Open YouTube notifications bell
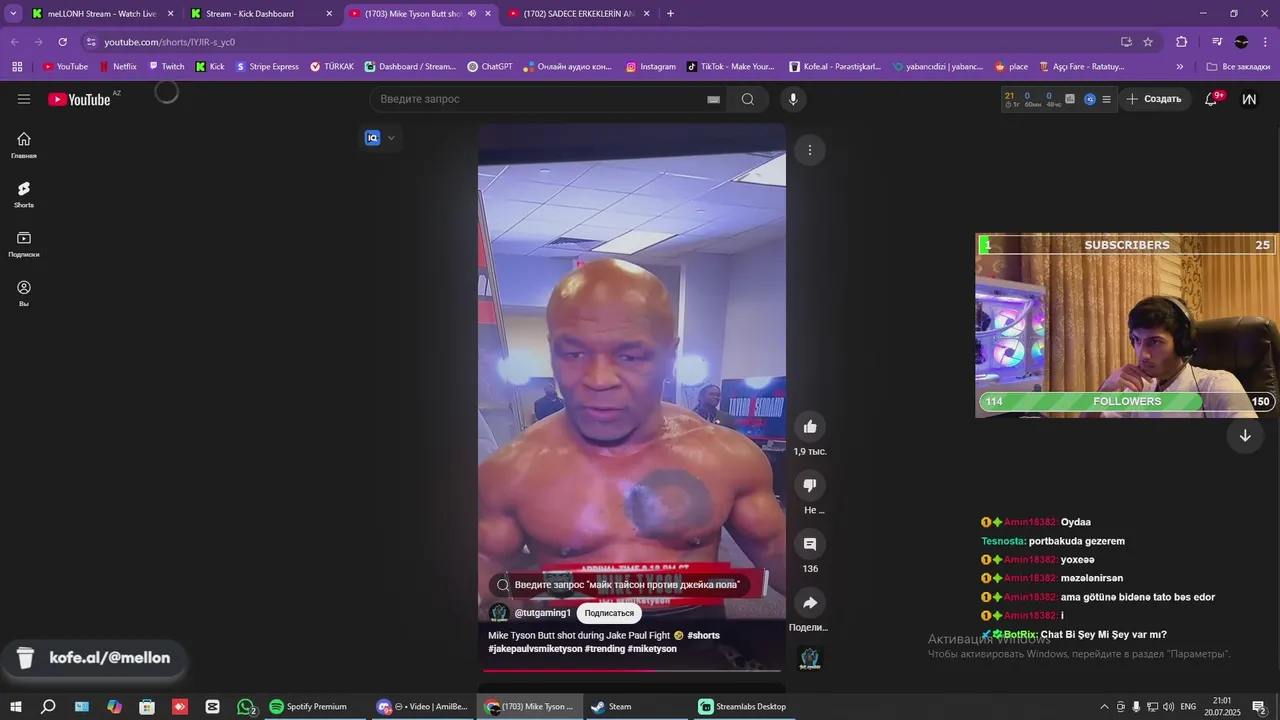Viewport: 1280px width, 720px height. [1211, 99]
